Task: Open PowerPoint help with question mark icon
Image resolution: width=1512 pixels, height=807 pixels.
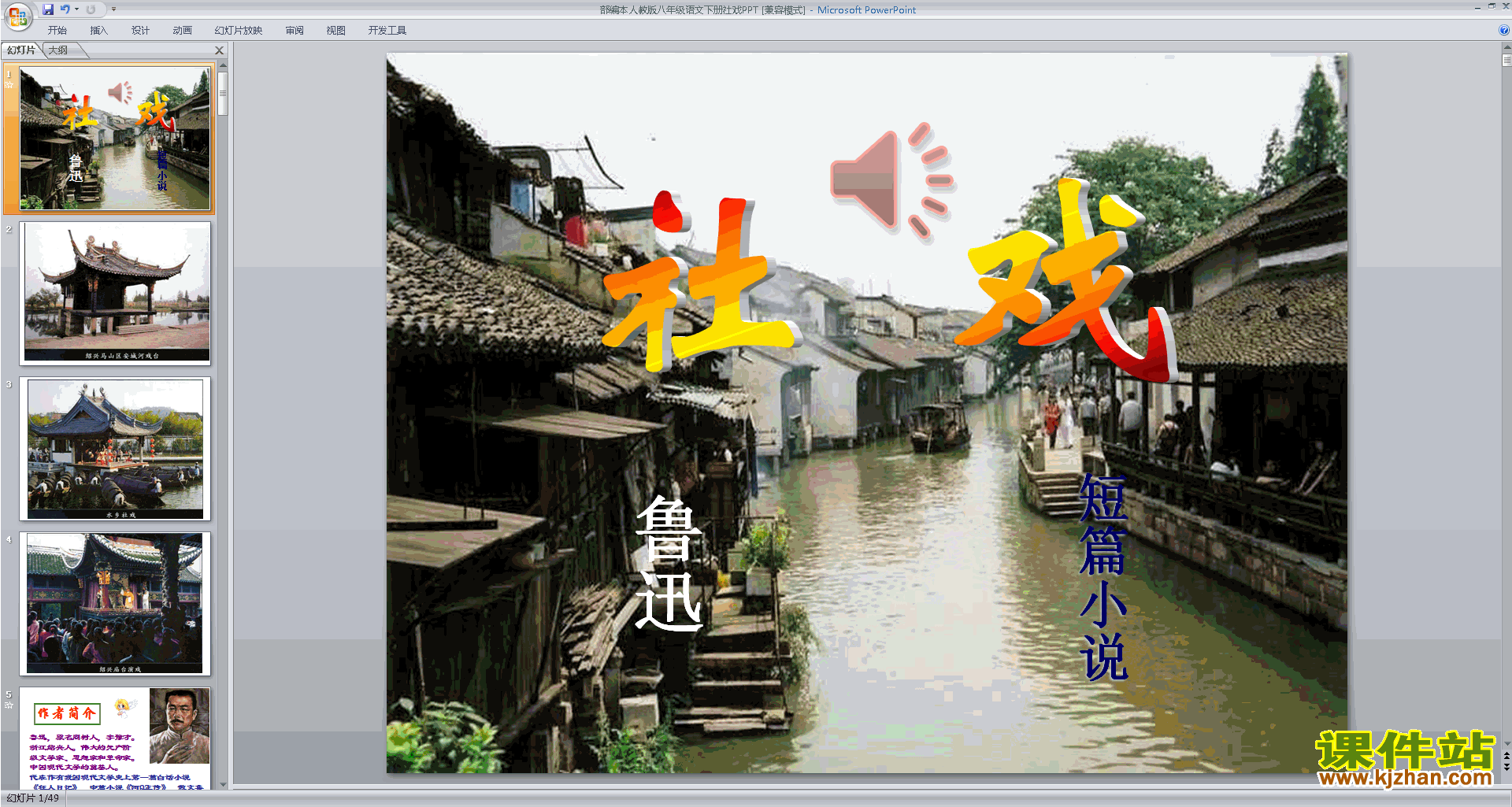Action: pos(1503,31)
